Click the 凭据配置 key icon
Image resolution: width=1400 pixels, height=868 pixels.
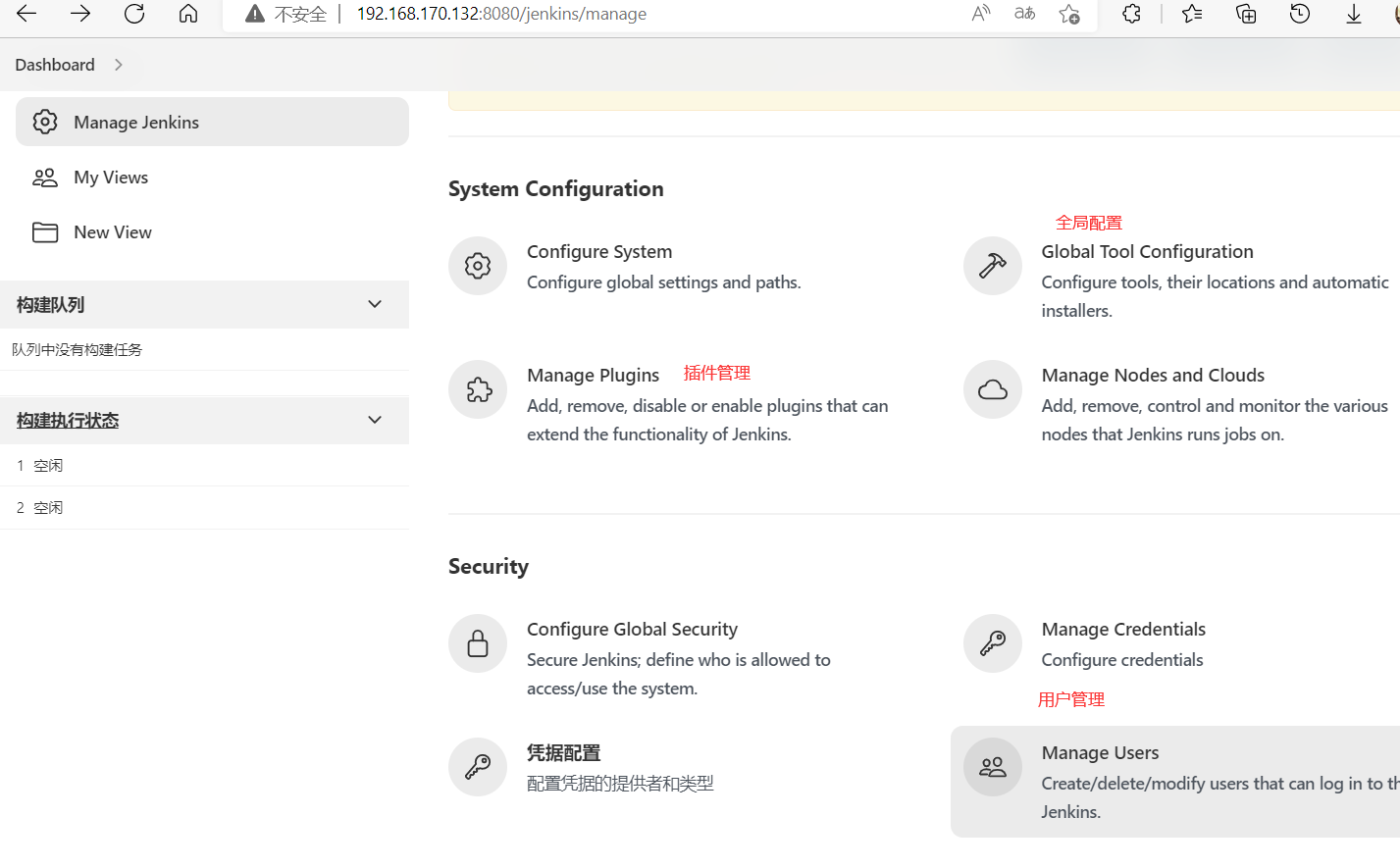[x=478, y=767]
